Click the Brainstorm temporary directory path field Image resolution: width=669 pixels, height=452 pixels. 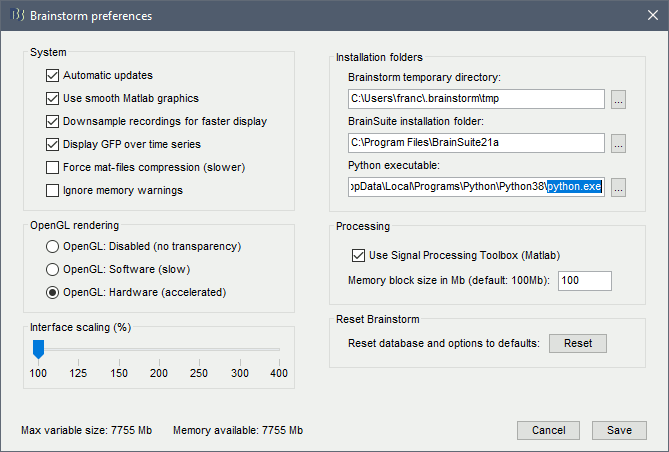click(x=476, y=99)
